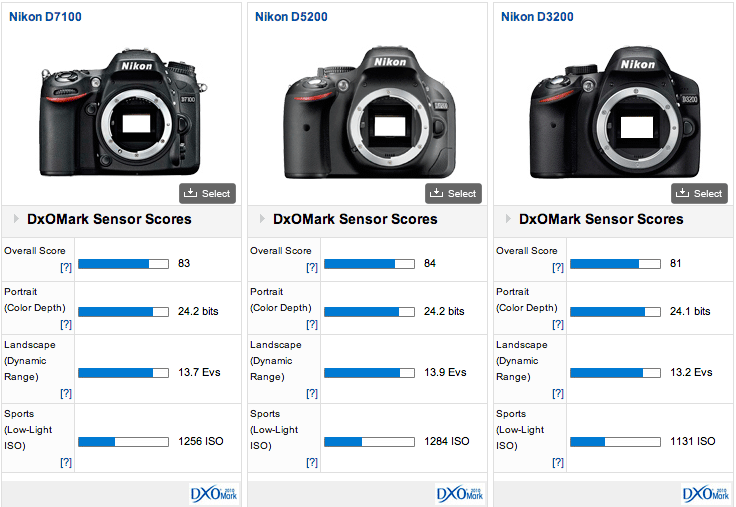Click the Nikon D5200 camera image
The image size is (736, 507).
(370, 113)
